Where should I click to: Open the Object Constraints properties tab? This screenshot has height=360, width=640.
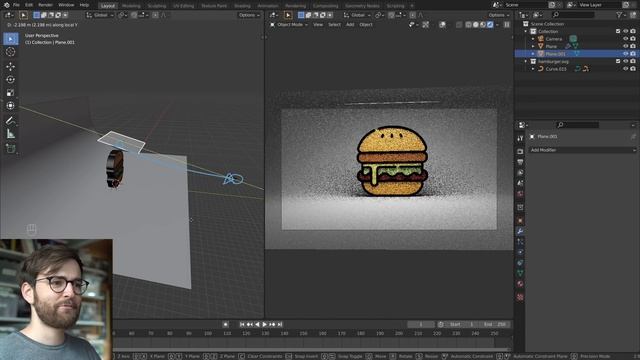(x=520, y=263)
